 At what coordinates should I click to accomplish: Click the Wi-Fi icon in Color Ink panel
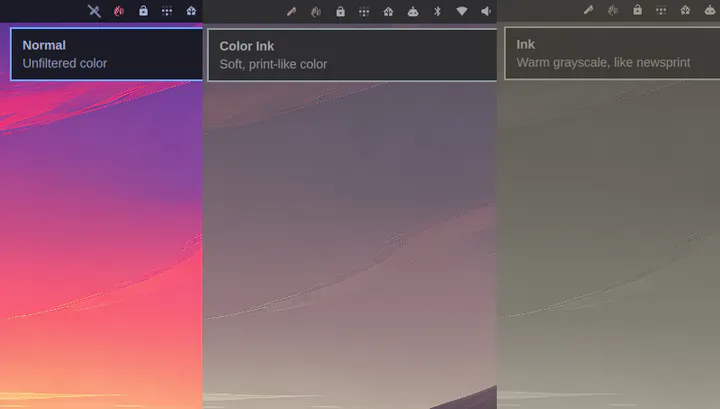pyautogui.click(x=461, y=11)
